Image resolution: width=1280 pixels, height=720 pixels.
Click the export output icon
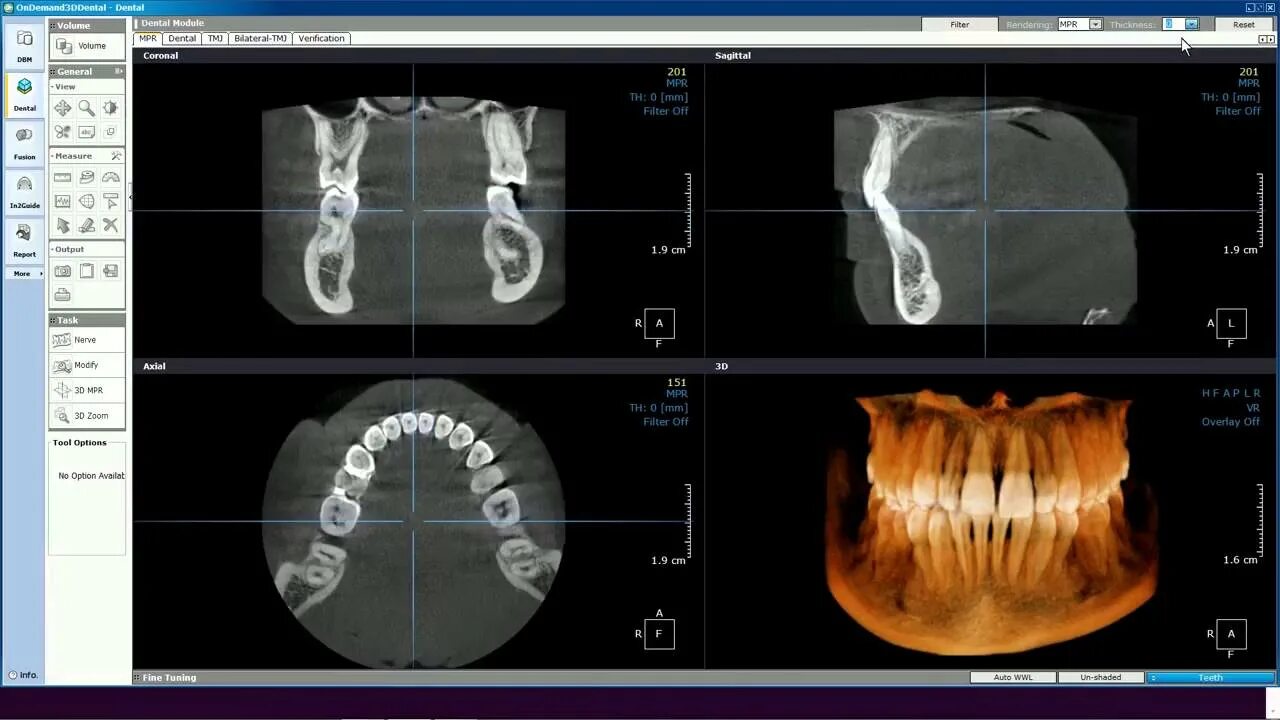(x=111, y=271)
